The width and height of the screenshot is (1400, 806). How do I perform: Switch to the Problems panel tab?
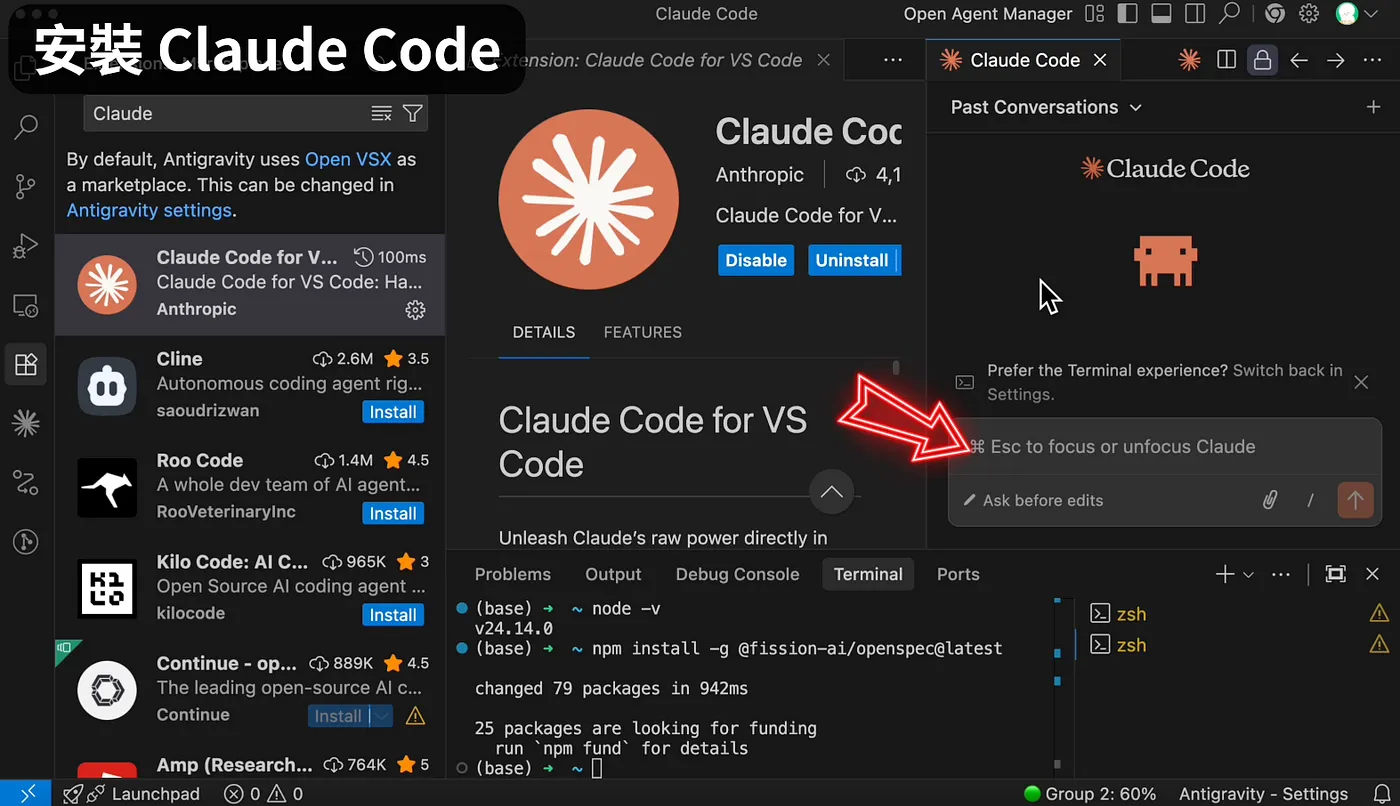(x=512, y=574)
